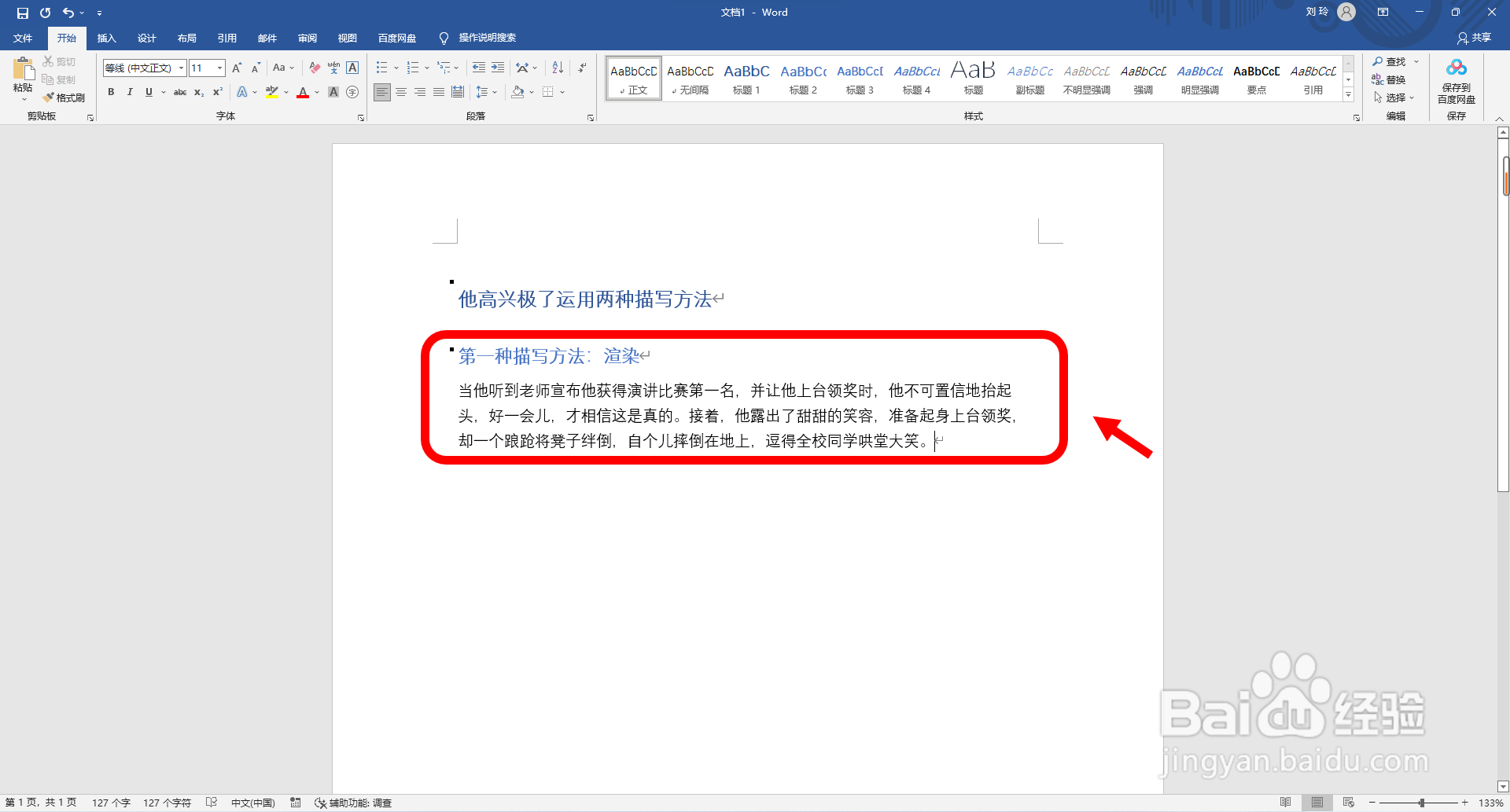The height and width of the screenshot is (812, 1510).
Task: Activate the Format Painter (格式刷)
Action: point(64,97)
